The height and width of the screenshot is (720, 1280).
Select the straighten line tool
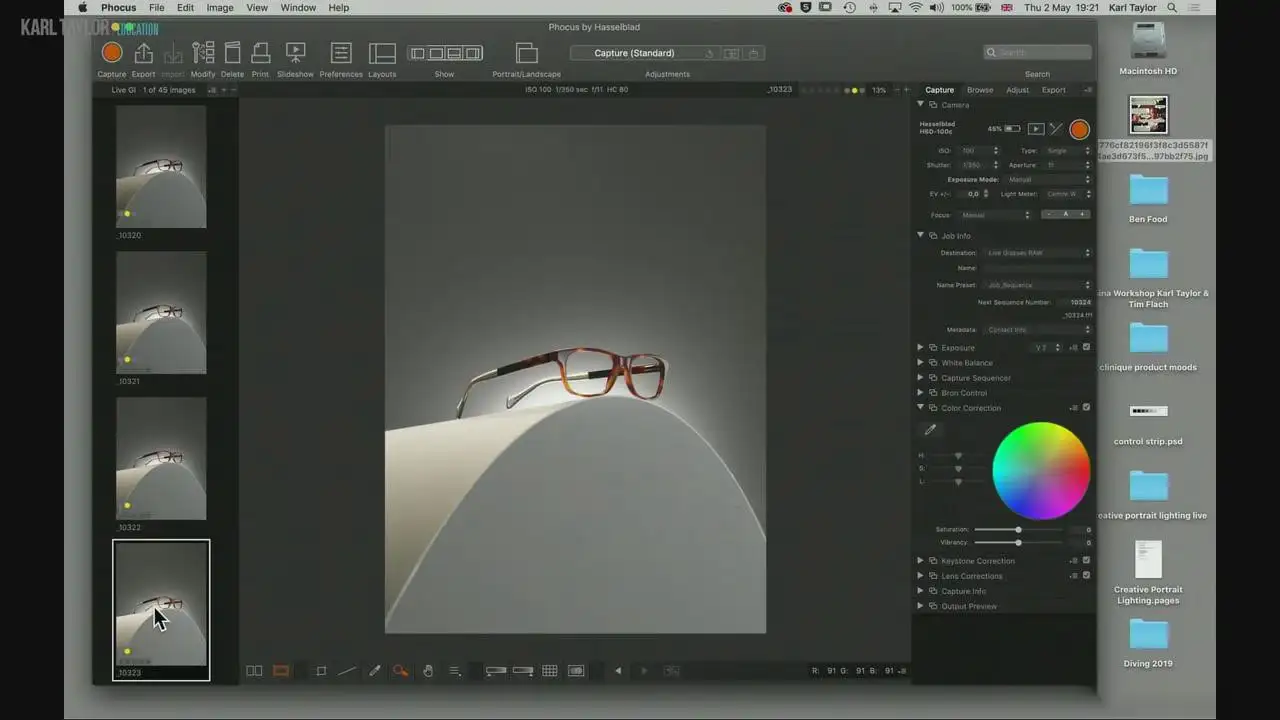[347, 671]
